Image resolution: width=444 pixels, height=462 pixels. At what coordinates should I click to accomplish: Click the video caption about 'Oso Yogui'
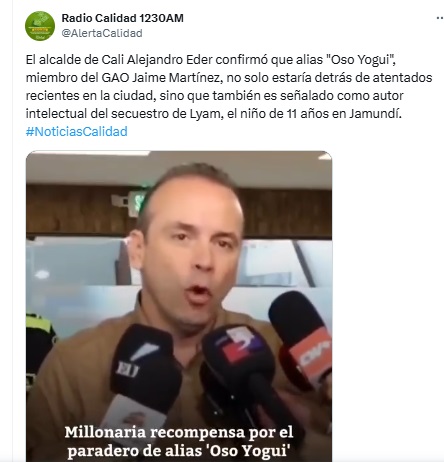click(x=179, y=441)
